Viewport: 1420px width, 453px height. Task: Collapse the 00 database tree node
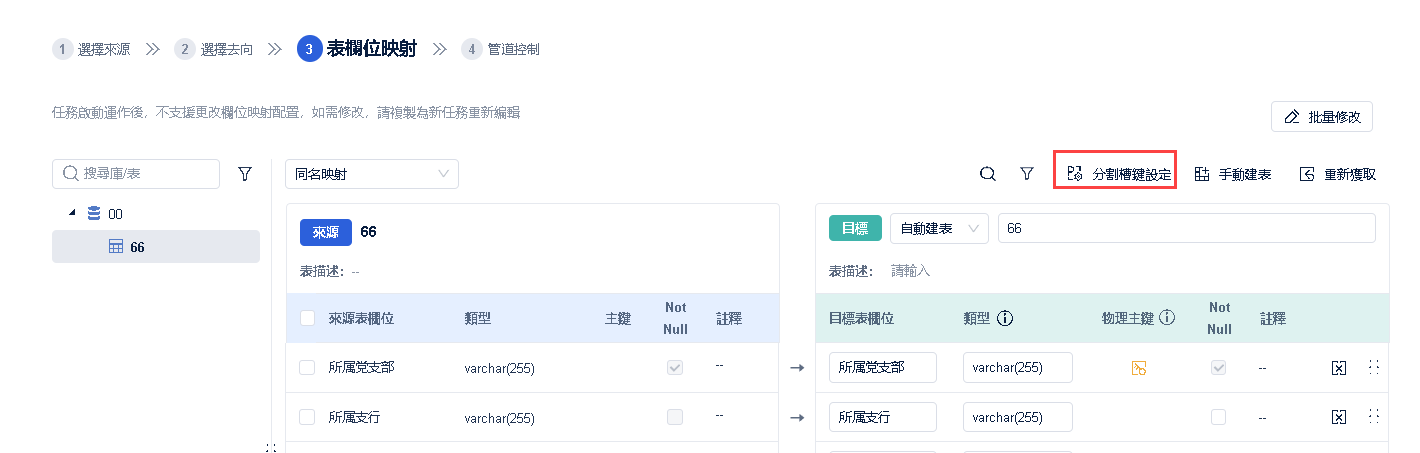(x=71, y=213)
